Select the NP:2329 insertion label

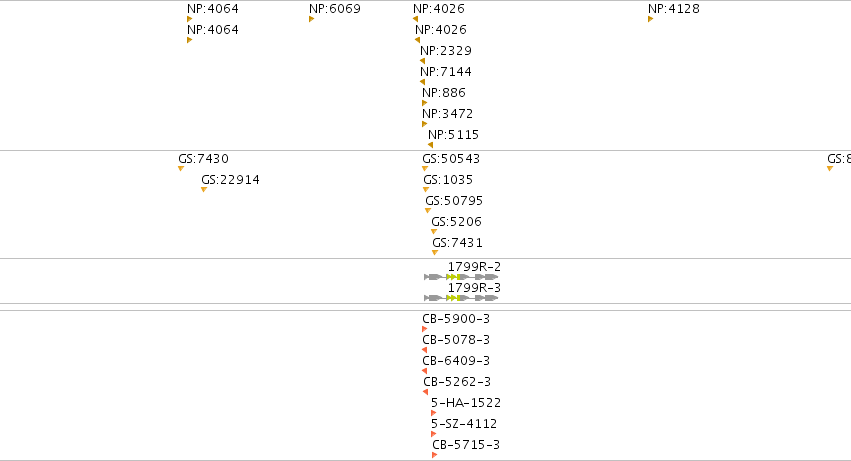446,50
